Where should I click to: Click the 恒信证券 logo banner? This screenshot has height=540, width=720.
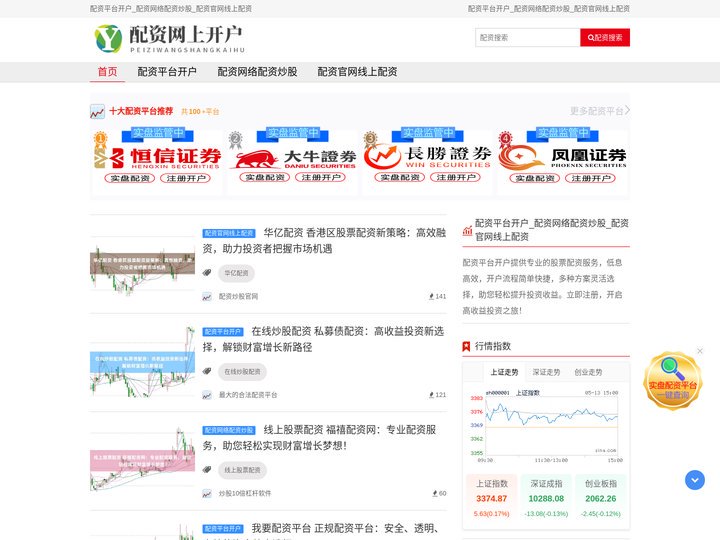coord(158,158)
